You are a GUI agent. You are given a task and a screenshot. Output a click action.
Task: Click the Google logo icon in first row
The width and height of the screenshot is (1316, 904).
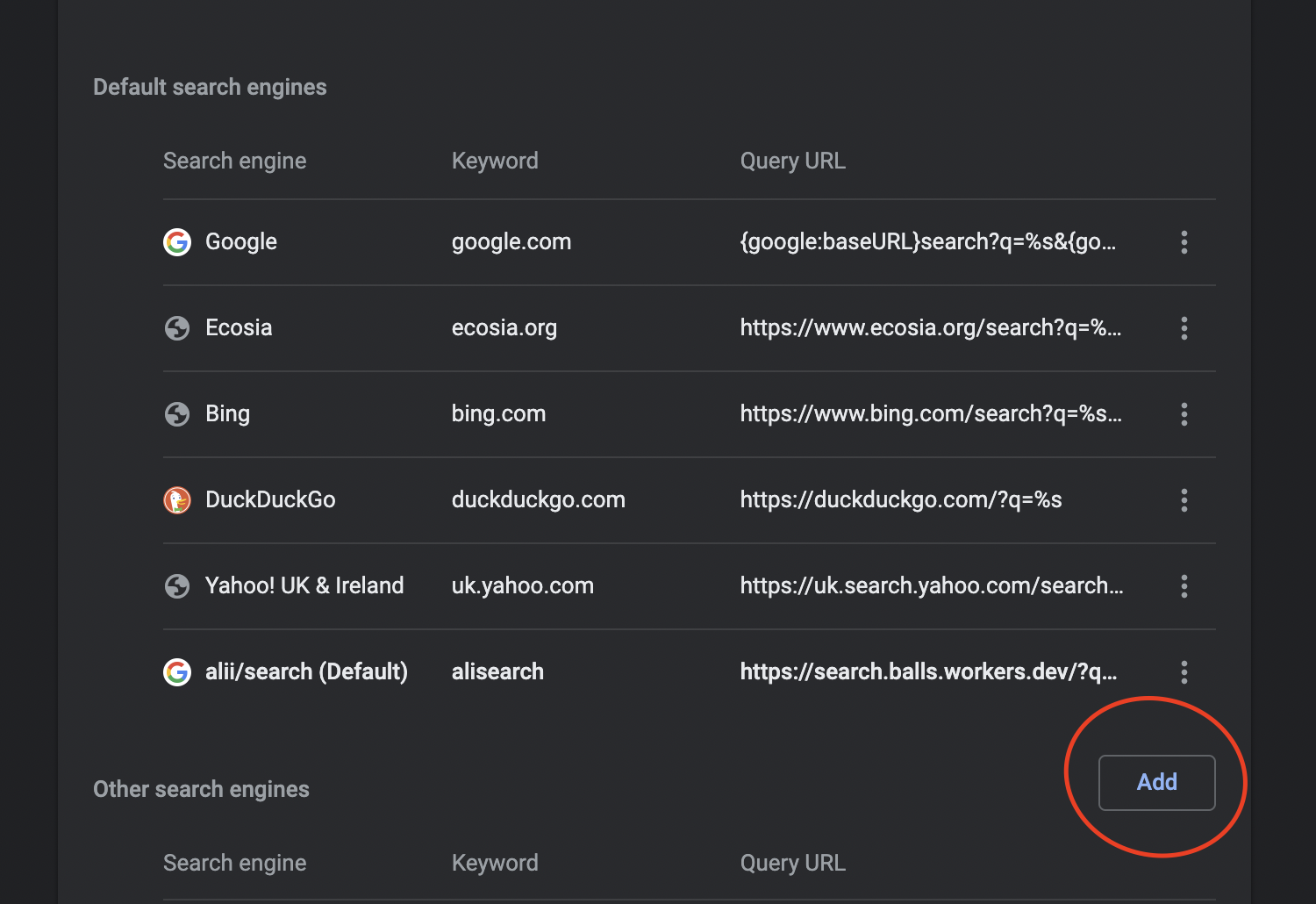(x=177, y=242)
